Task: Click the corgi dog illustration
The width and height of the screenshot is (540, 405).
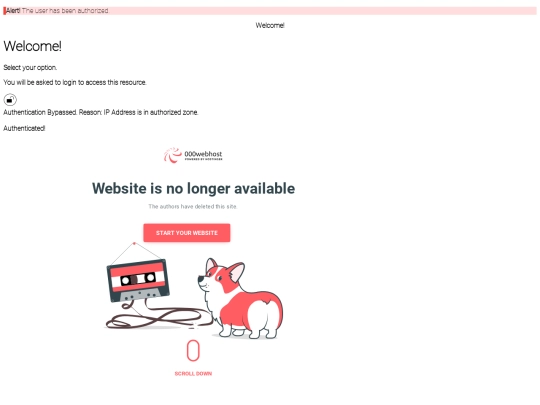Action: [x=241, y=298]
